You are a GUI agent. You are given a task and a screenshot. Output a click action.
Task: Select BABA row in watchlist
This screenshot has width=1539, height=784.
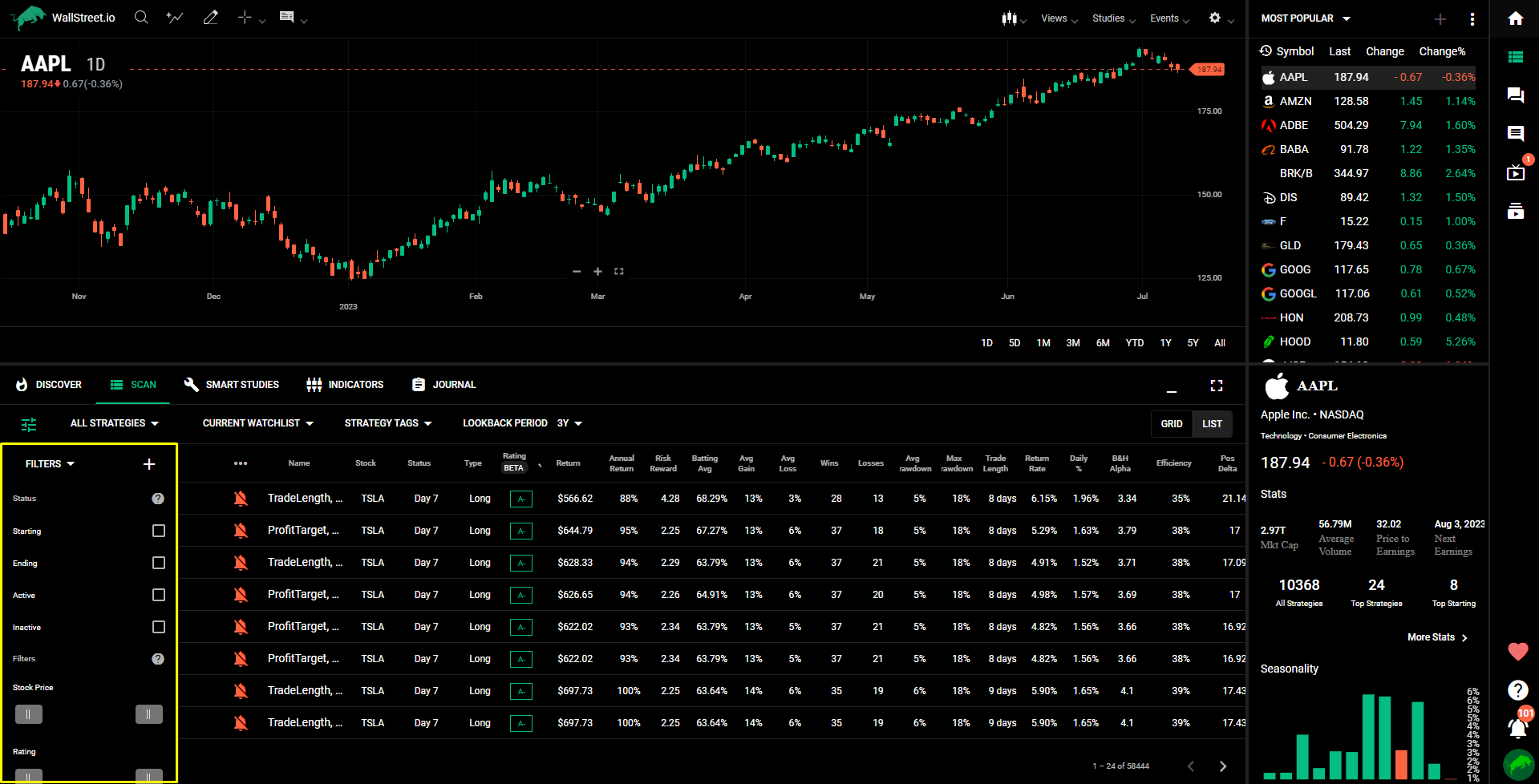click(x=1368, y=149)
